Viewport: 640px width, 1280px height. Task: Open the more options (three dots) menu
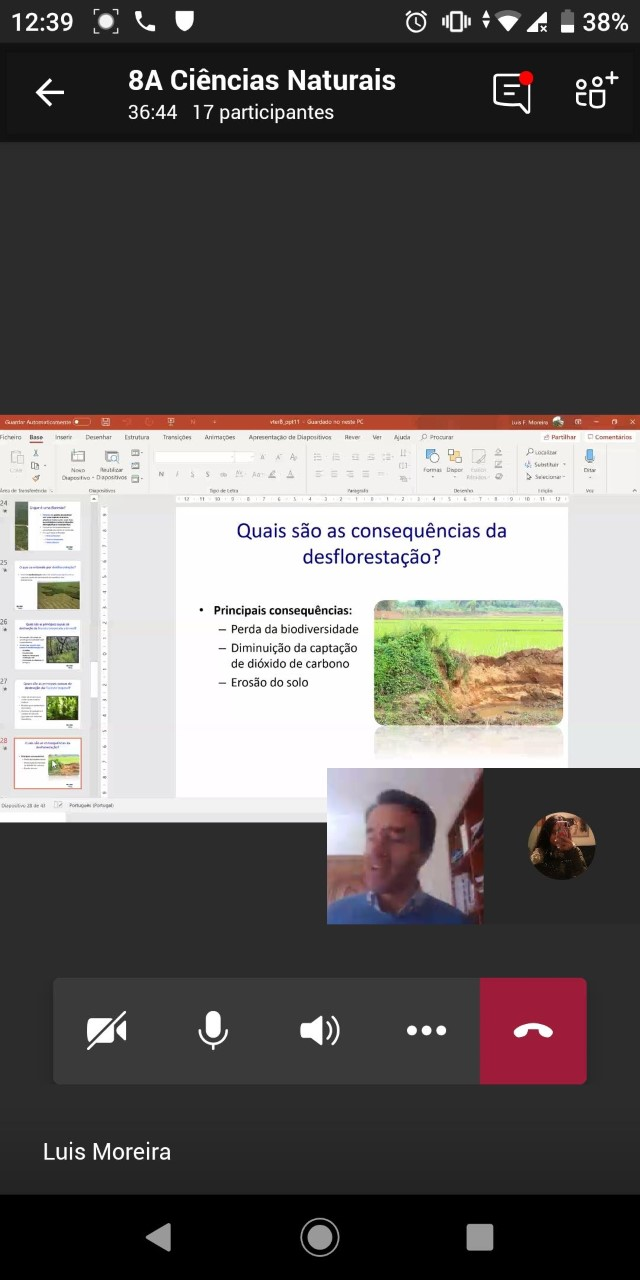click(x=426, y=1031)
